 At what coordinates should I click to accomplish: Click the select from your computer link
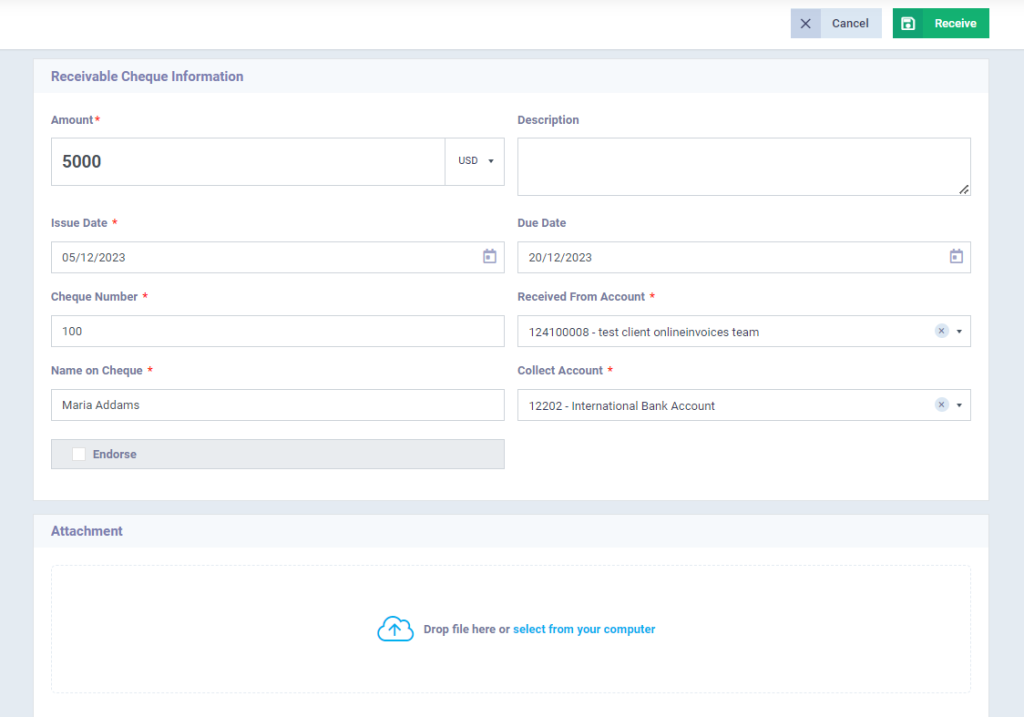click(x=584, y=628)
